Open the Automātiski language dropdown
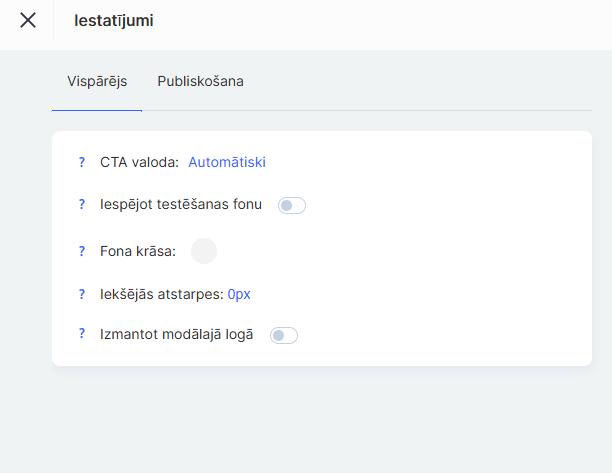Image resolution: width=612 pixels, height=473 pixels. [x=227, y=162]
